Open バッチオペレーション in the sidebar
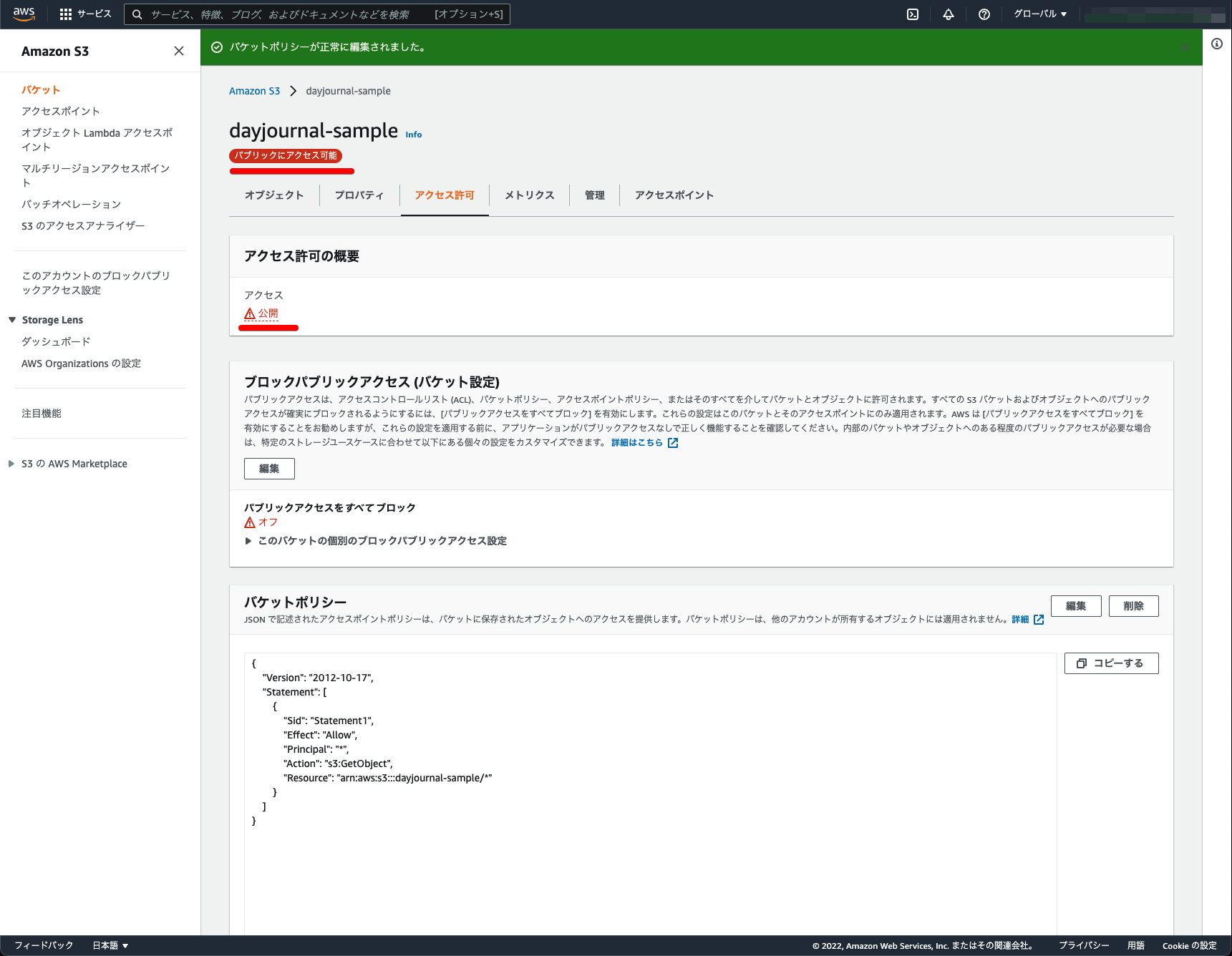1232x956 pixels. pyautogui.click(x=71, y=204)
